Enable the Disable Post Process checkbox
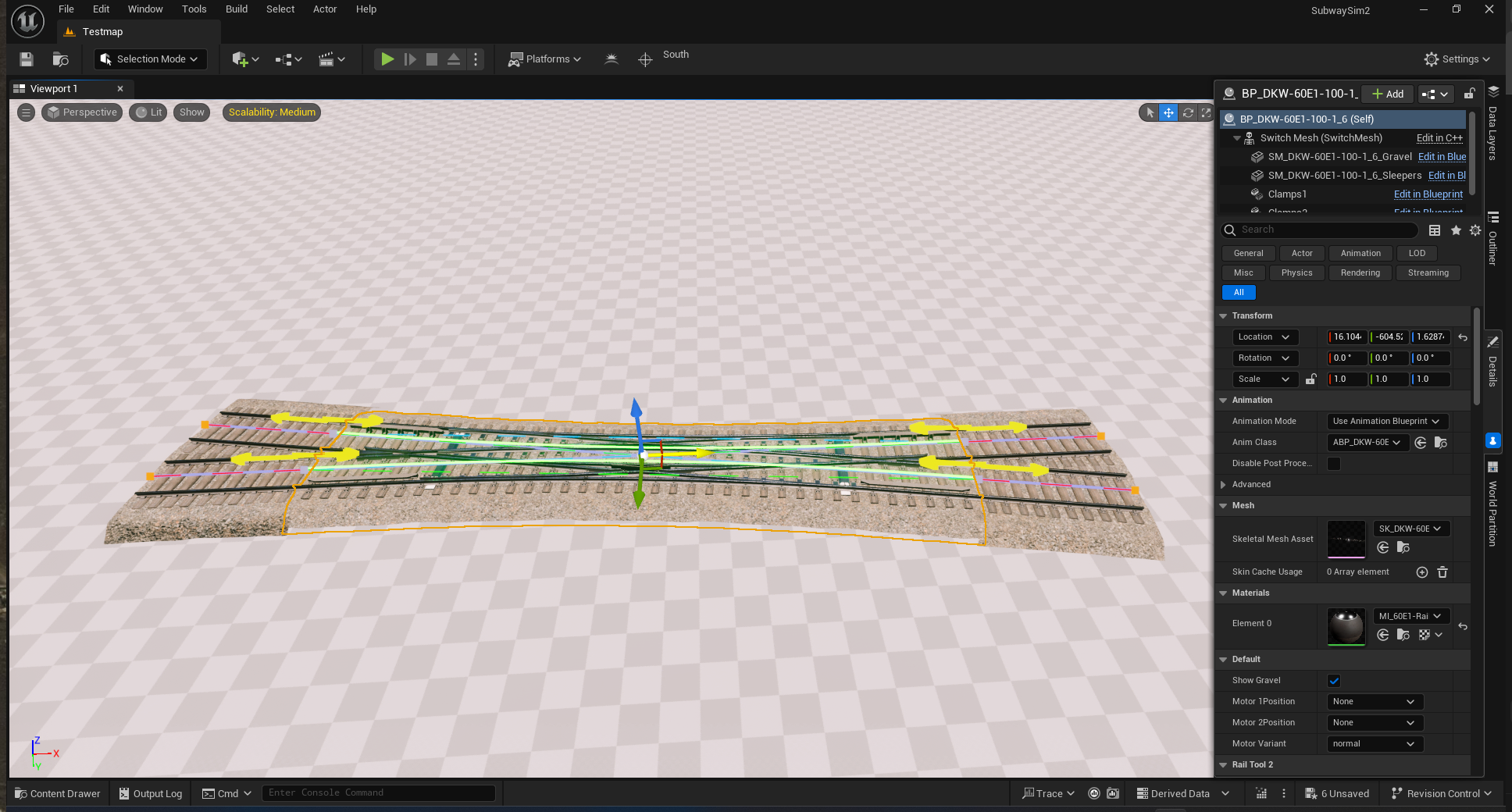This screenshot has width=1512, height=812. 1334,464
